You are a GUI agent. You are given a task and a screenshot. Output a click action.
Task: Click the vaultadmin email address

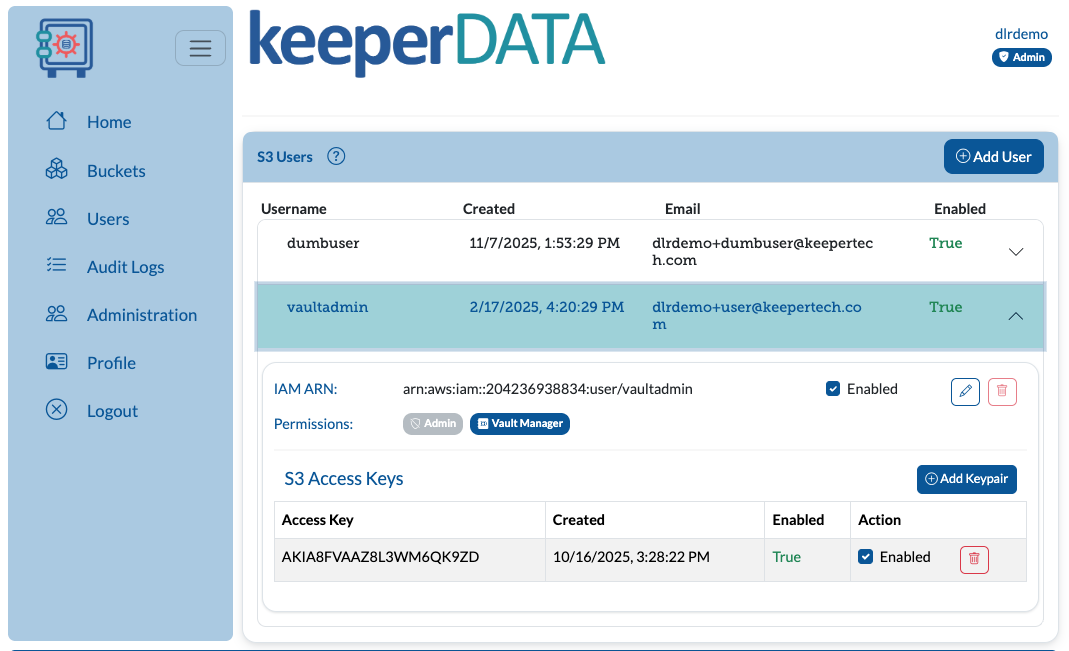[757, 316]
